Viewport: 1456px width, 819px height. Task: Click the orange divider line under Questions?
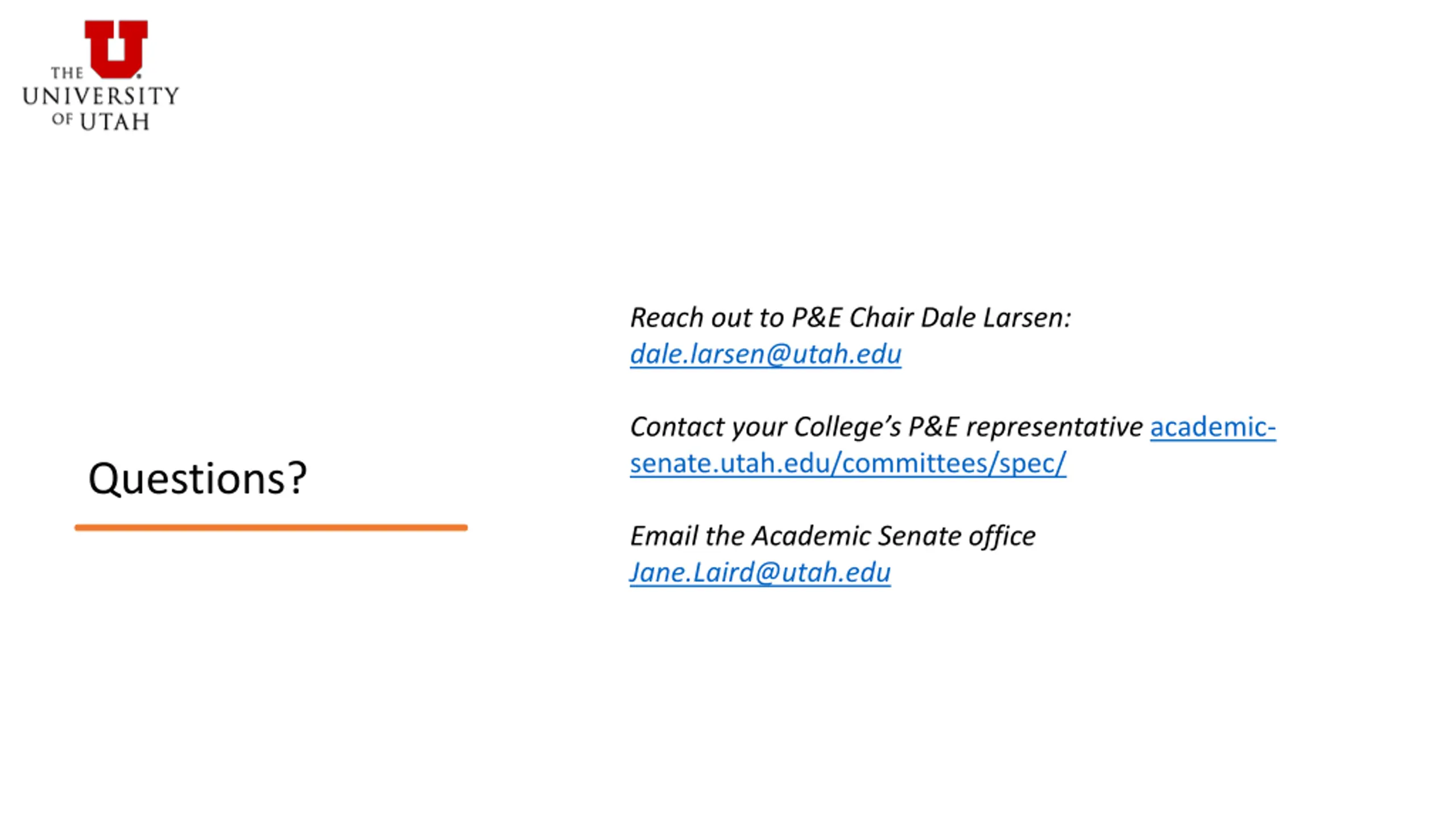coord(271,528)
